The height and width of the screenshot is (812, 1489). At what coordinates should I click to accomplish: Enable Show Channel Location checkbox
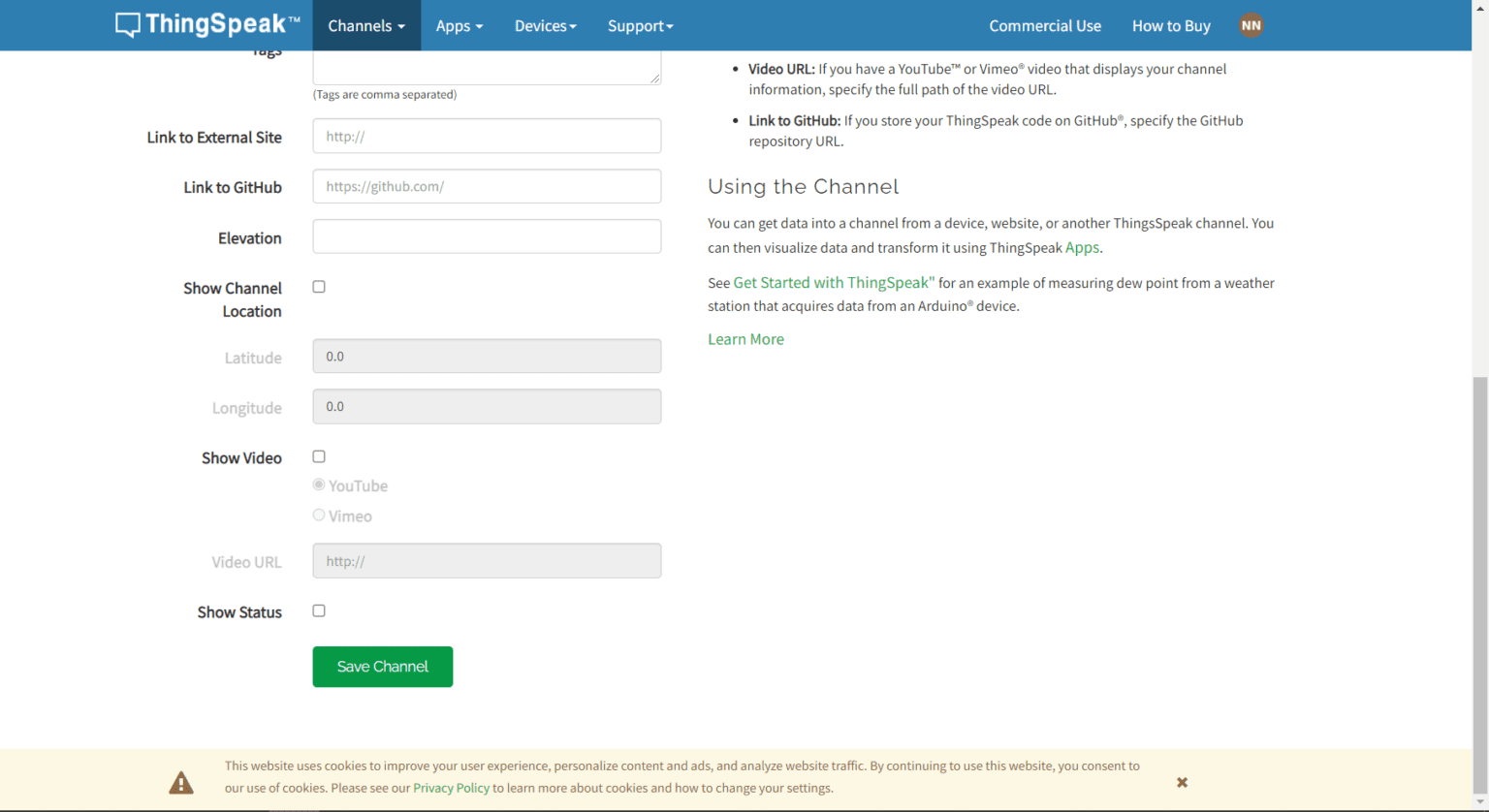tap(319, 287)
